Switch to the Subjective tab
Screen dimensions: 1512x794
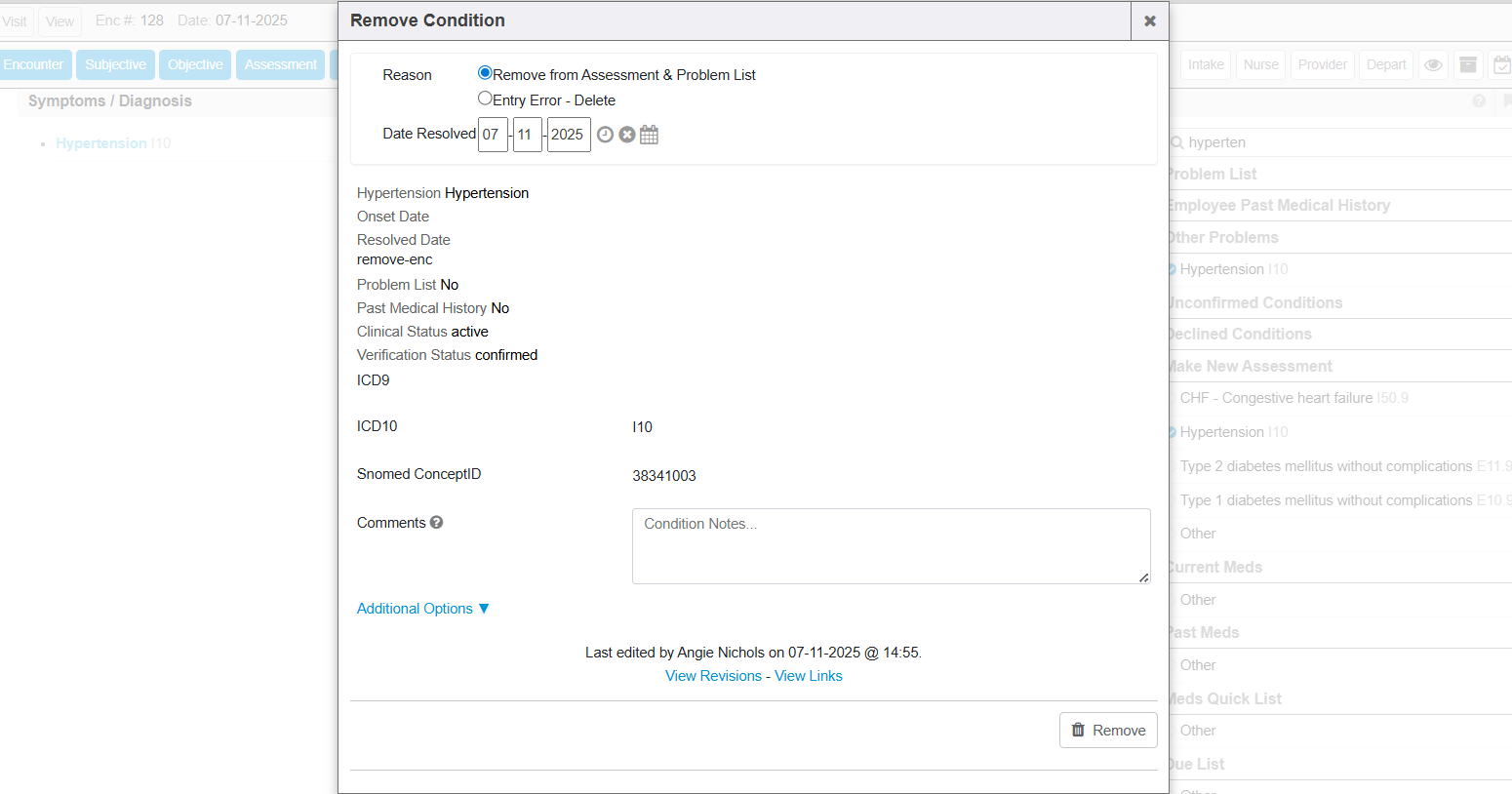pyautogui.click(x=115, y=65)
